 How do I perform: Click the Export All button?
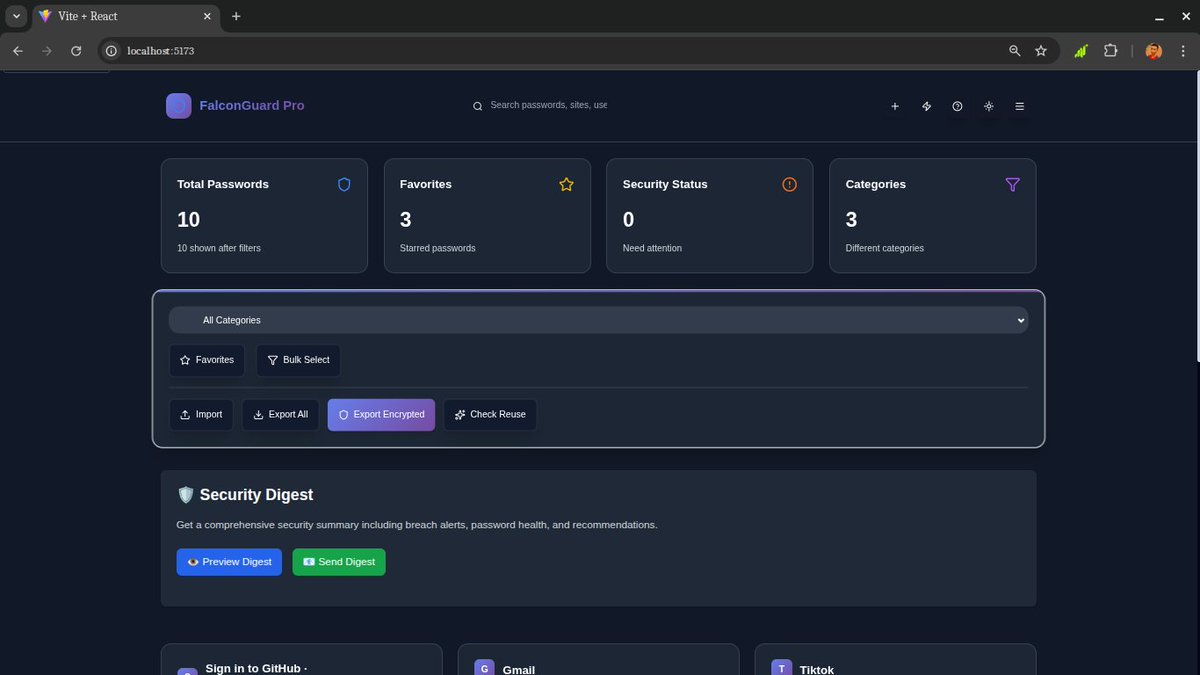[x=281, y=415]
